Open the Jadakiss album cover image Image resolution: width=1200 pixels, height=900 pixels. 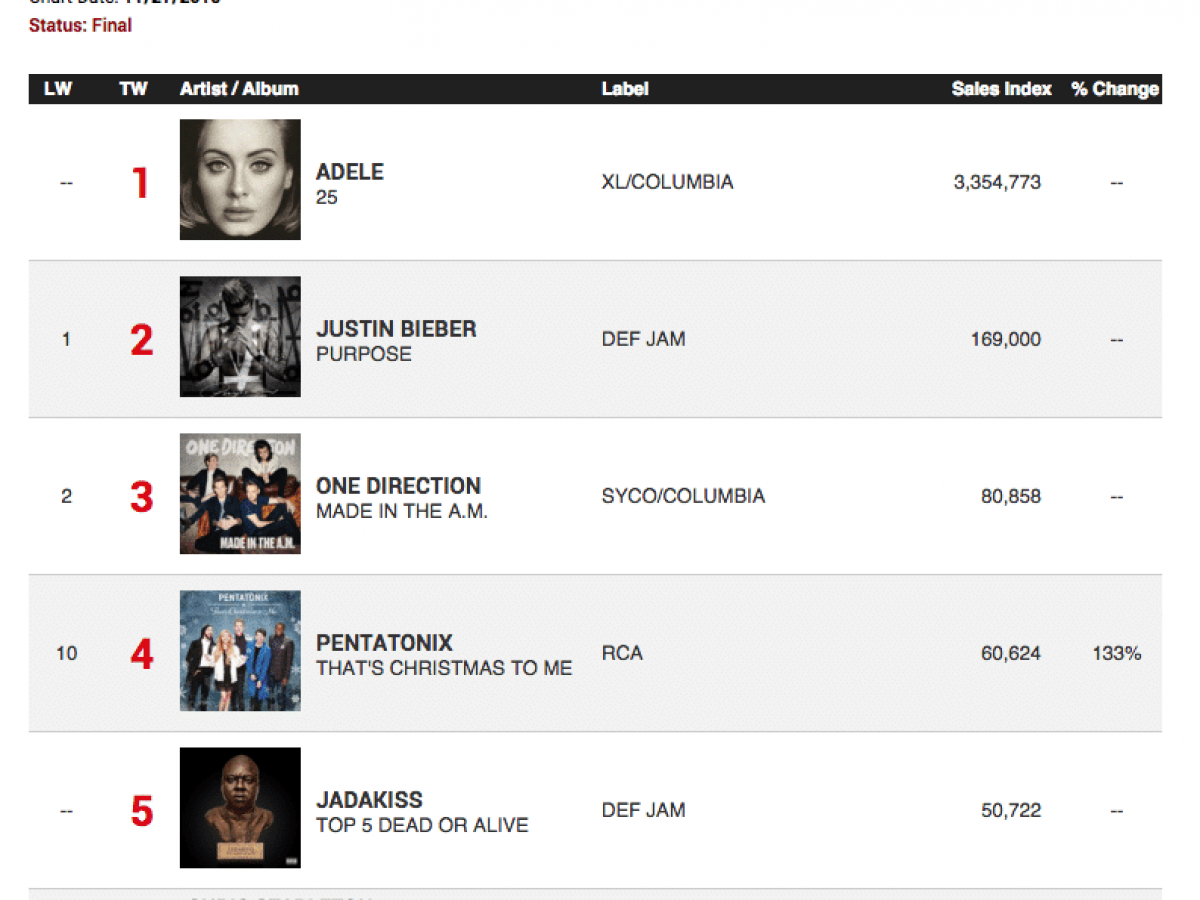(240, 808)
